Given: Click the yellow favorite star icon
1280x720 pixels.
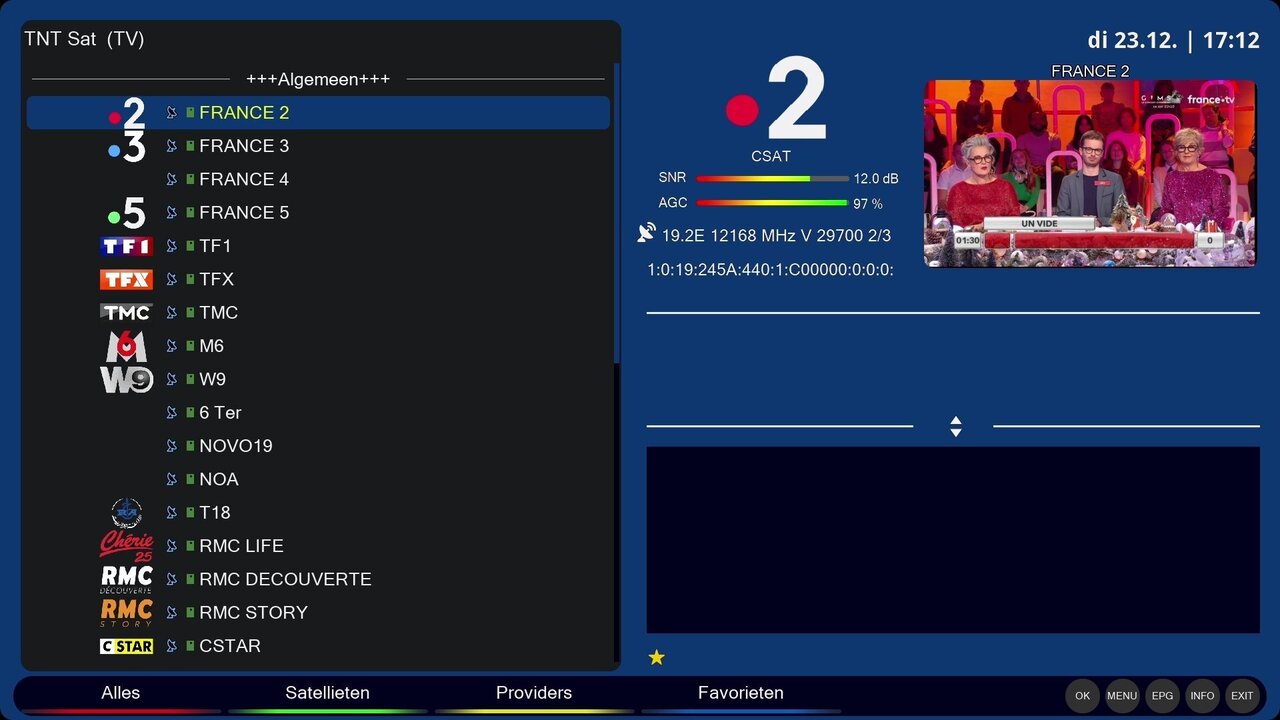Looking at the screenshot, I should (x=657, y=657).
